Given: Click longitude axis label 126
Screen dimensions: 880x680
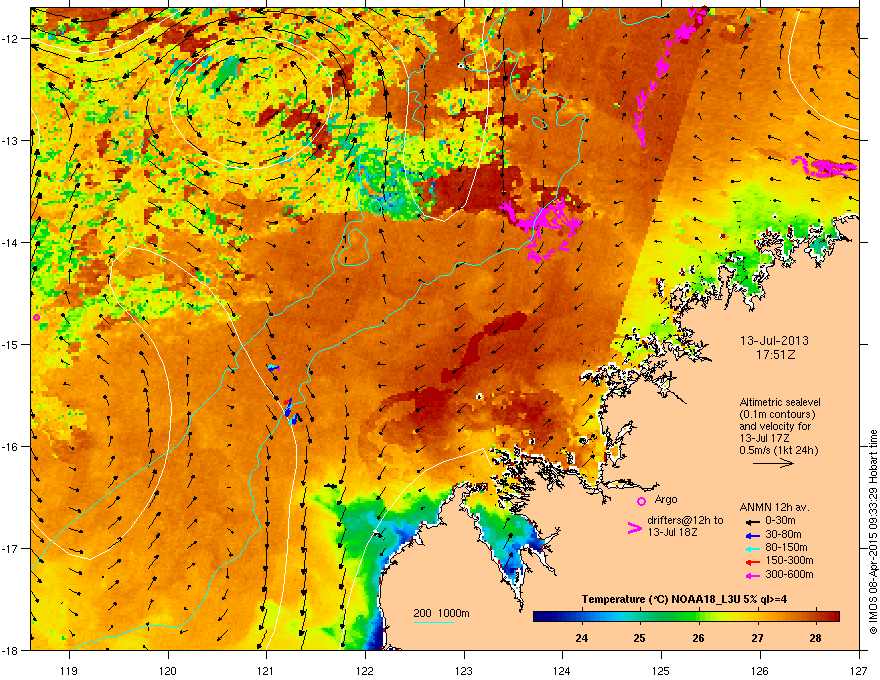Looking at the screenshot, I should pyautogui.click(x=760, y=670).
